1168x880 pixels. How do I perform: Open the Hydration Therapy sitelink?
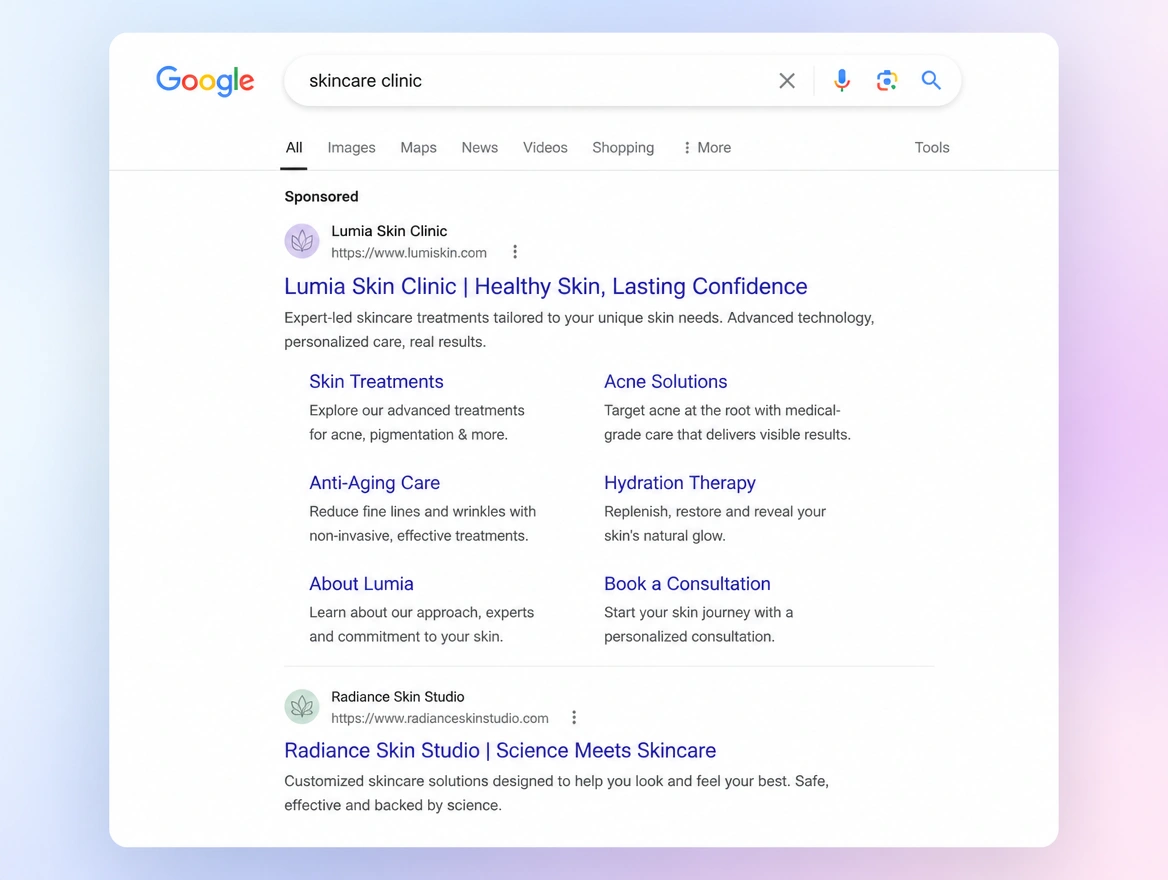680,483
